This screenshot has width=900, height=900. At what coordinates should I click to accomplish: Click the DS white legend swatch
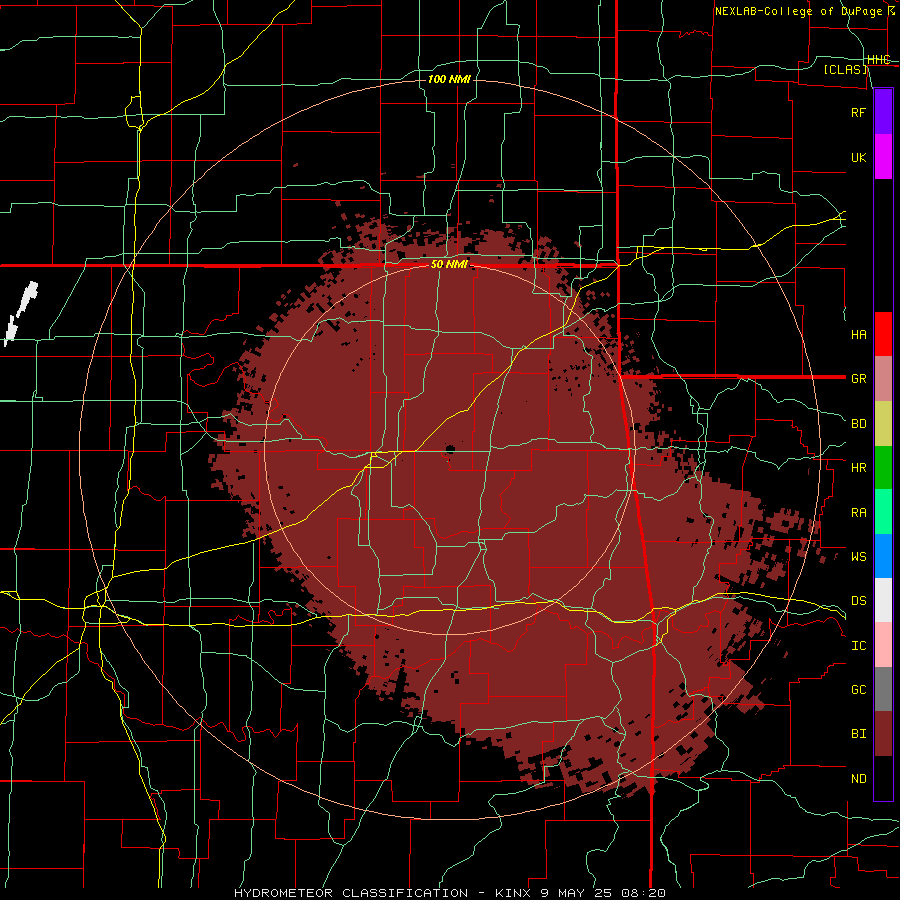click(883, 600)
